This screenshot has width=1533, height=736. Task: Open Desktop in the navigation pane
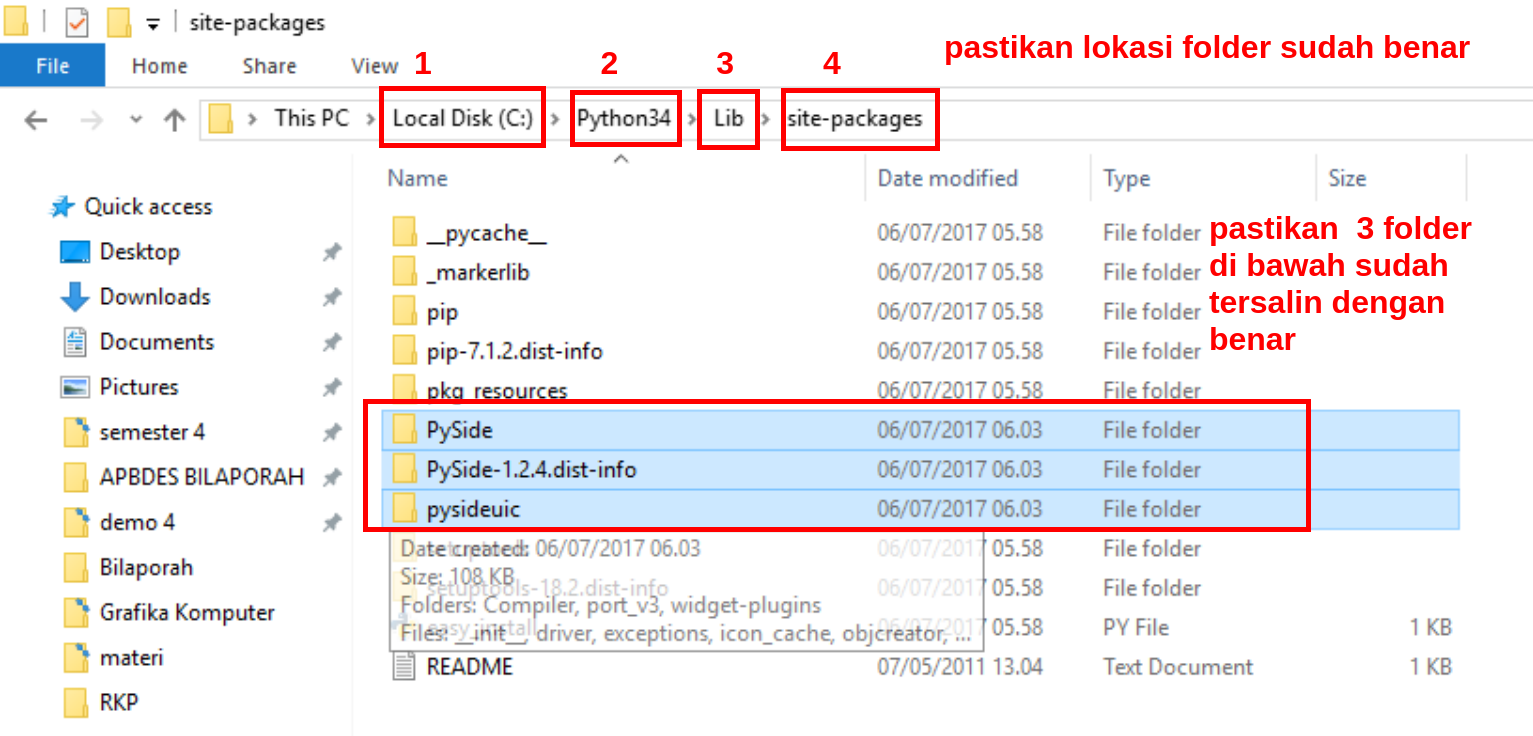[x=139, y=252]
